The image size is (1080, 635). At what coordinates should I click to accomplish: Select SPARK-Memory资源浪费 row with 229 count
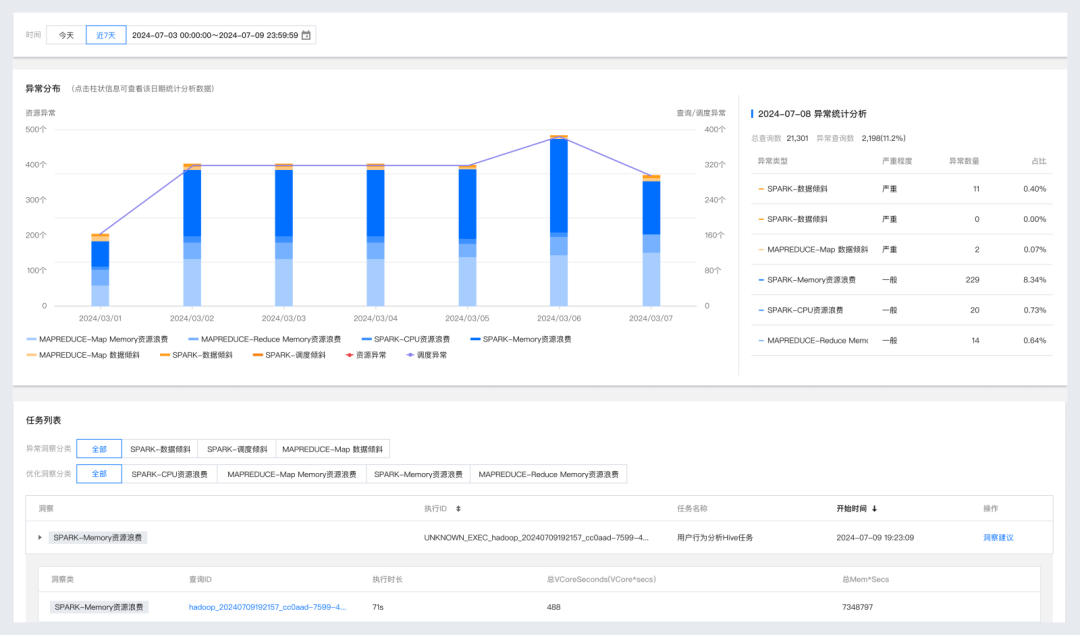pos(902,280)
